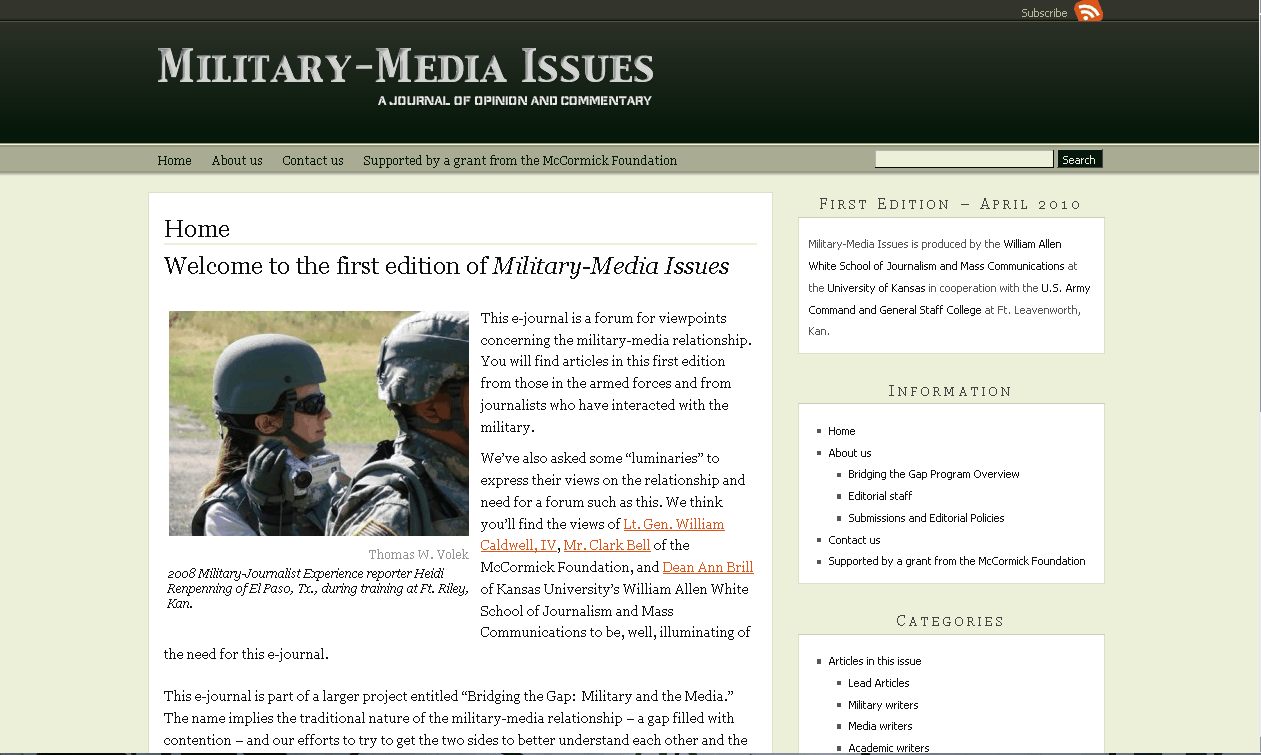Click the Search button
This screenshot has width=1261, height=755.
1079,158
